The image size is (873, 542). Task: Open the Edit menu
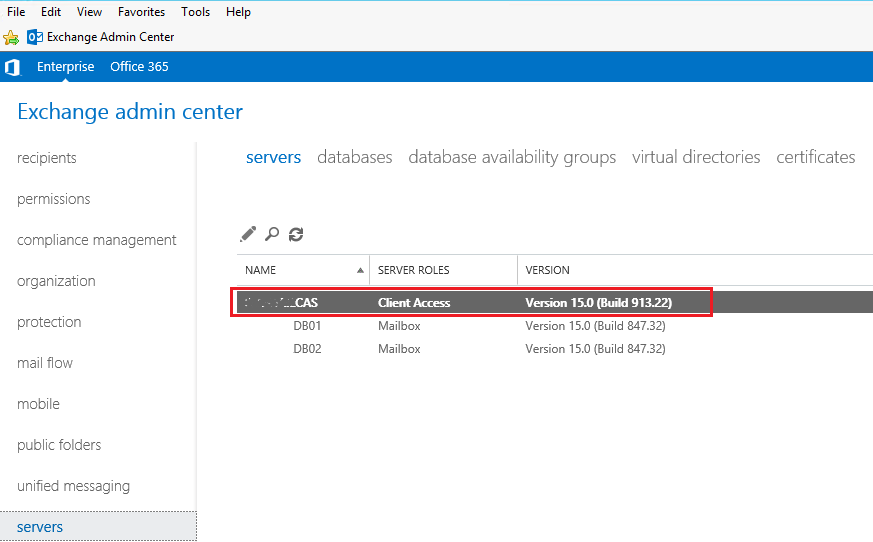51,12
